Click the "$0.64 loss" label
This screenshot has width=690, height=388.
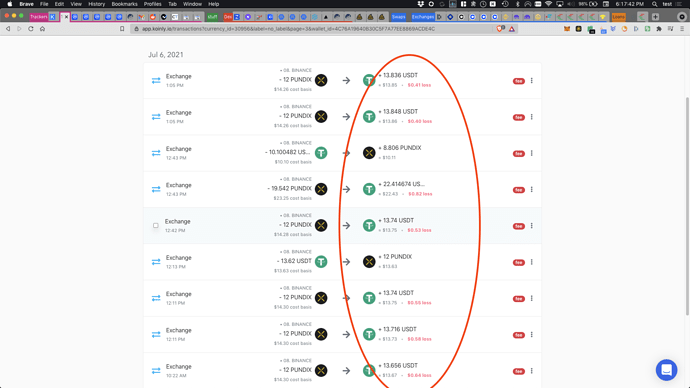pos(419,375)
